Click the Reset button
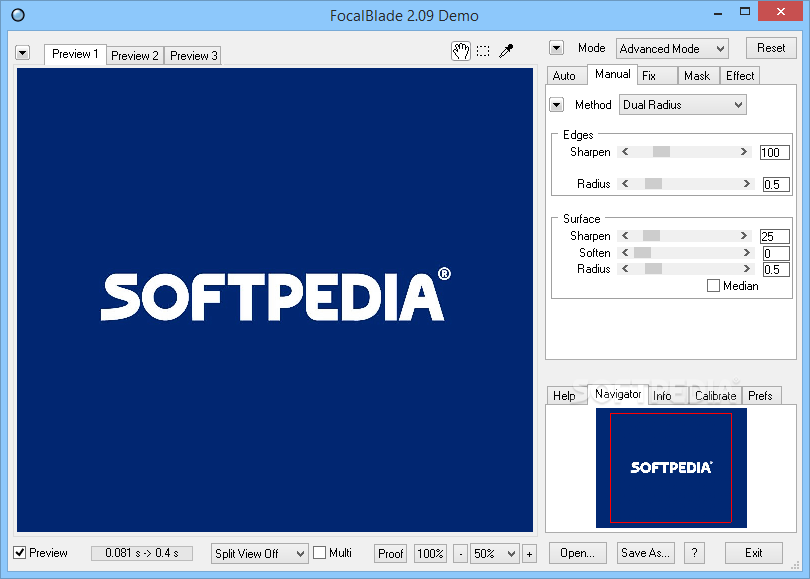 [x=771, y=48]
